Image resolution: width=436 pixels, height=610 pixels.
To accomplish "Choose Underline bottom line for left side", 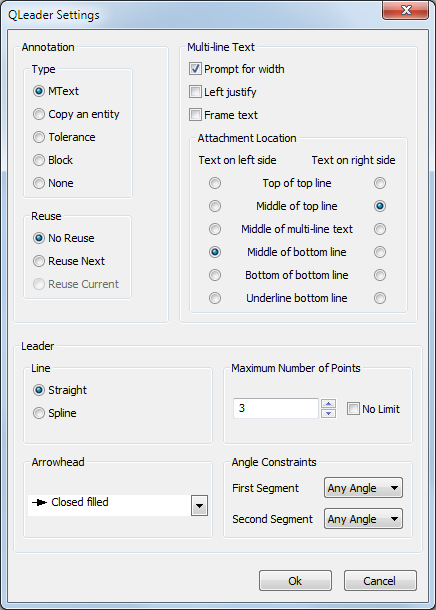I will pos(215,298).
